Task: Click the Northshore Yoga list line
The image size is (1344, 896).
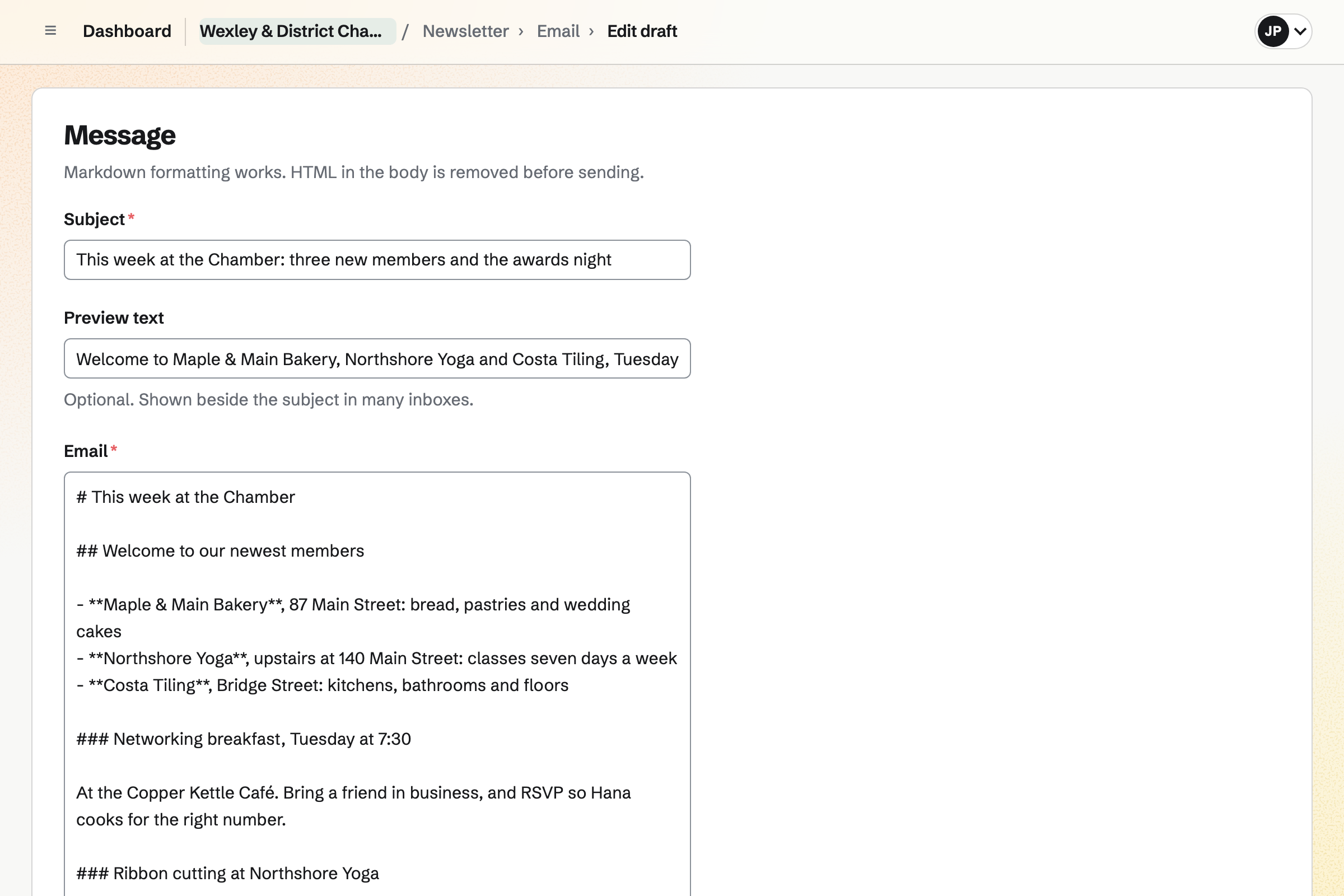Action: tap(376, 657)
